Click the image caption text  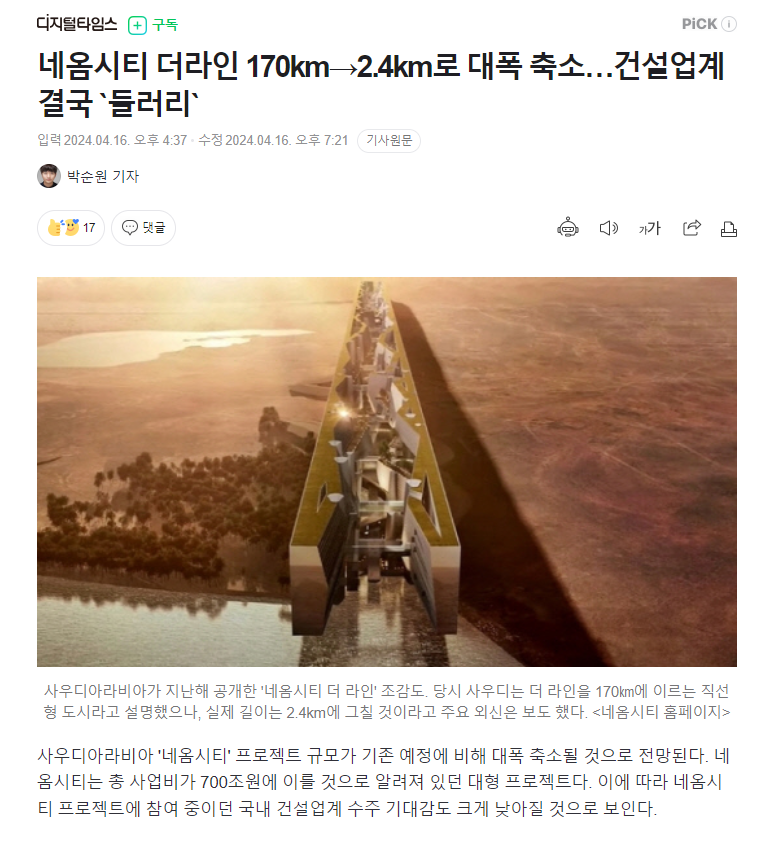[x=387, y=702]
